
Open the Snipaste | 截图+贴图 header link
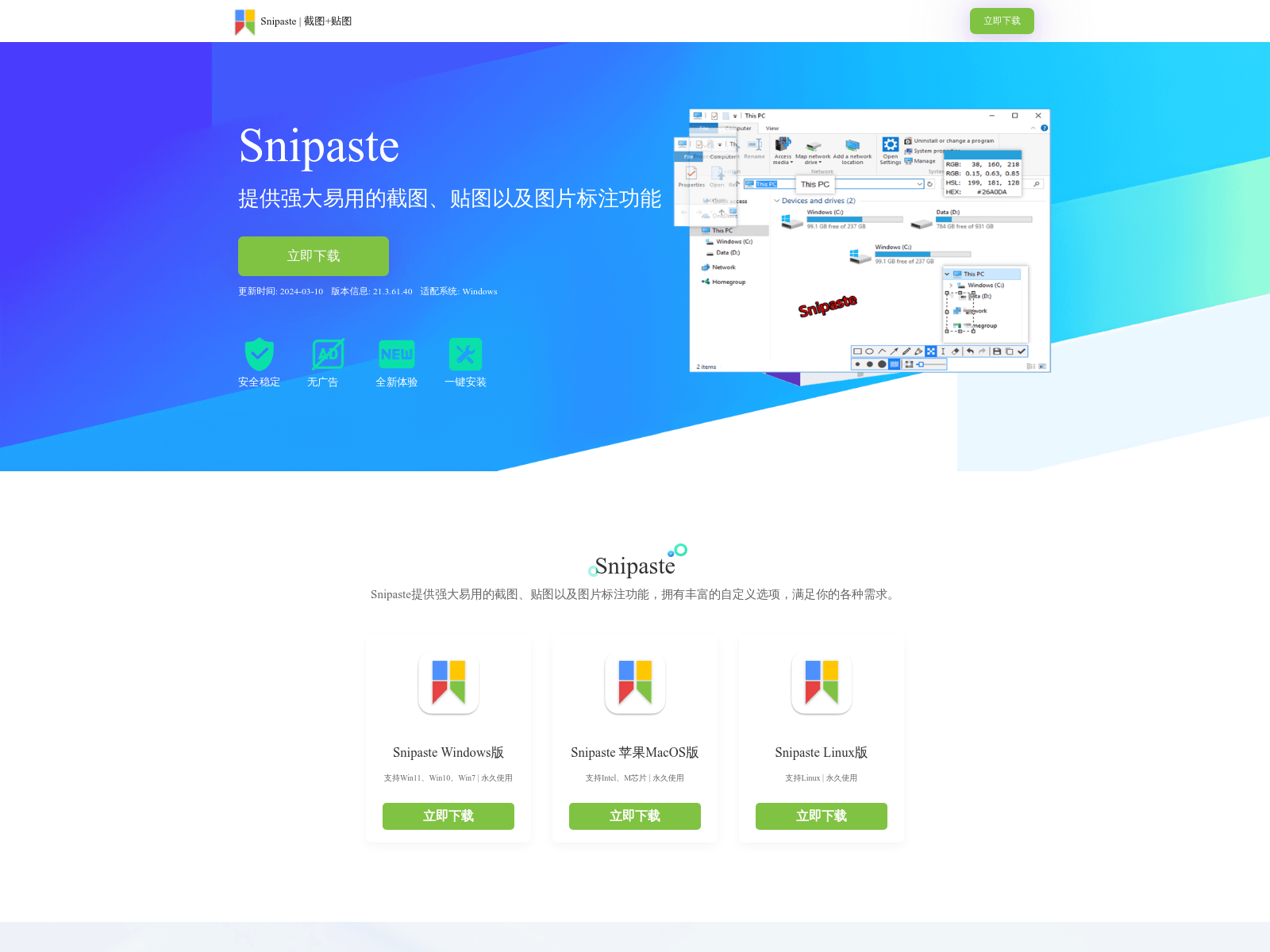coord(306,21)
